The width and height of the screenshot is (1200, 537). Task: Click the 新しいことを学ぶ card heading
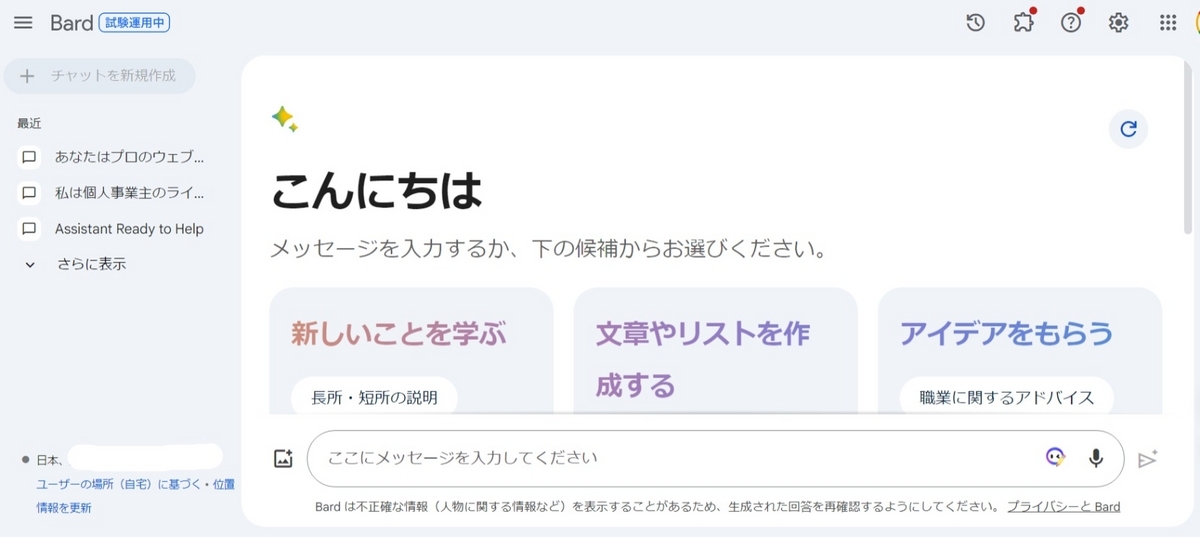click(399, 333)
